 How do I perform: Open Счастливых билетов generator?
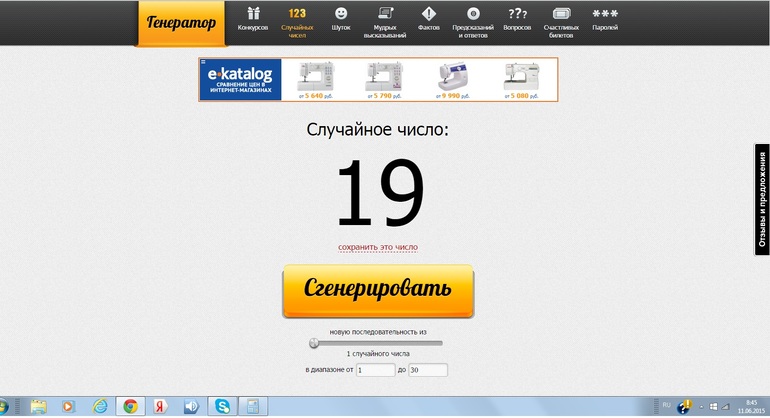(x=562, y=22)
